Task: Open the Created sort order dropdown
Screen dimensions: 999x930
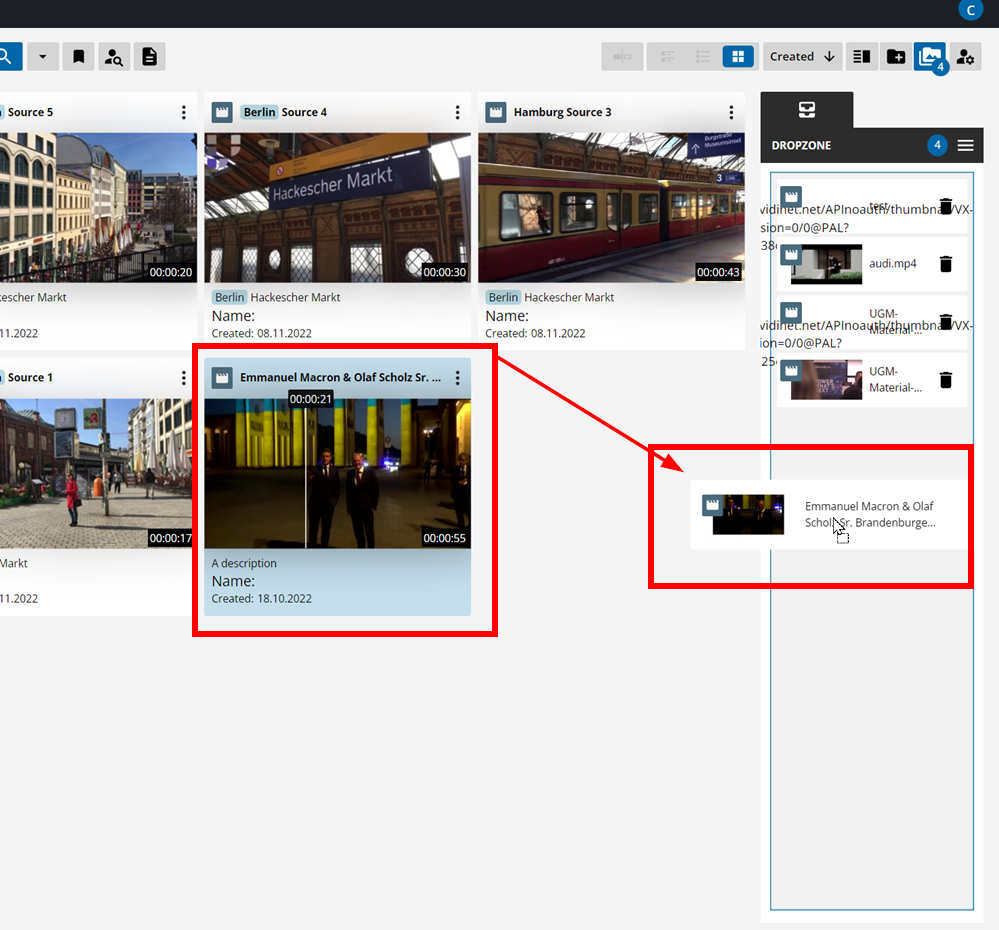Action: (x=802, y=57)
